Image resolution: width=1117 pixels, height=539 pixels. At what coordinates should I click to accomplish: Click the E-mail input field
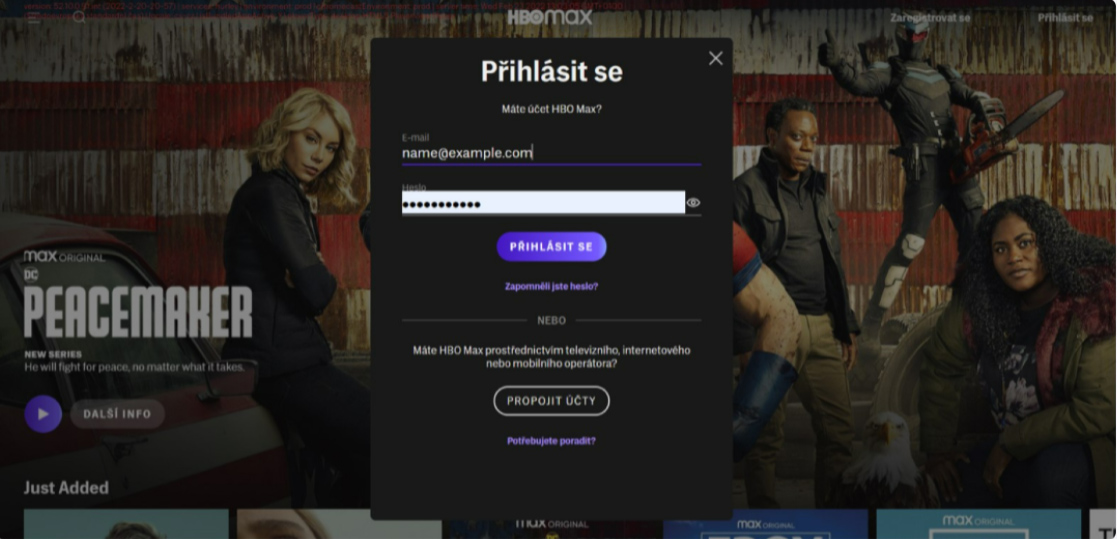tap(551, 153)
